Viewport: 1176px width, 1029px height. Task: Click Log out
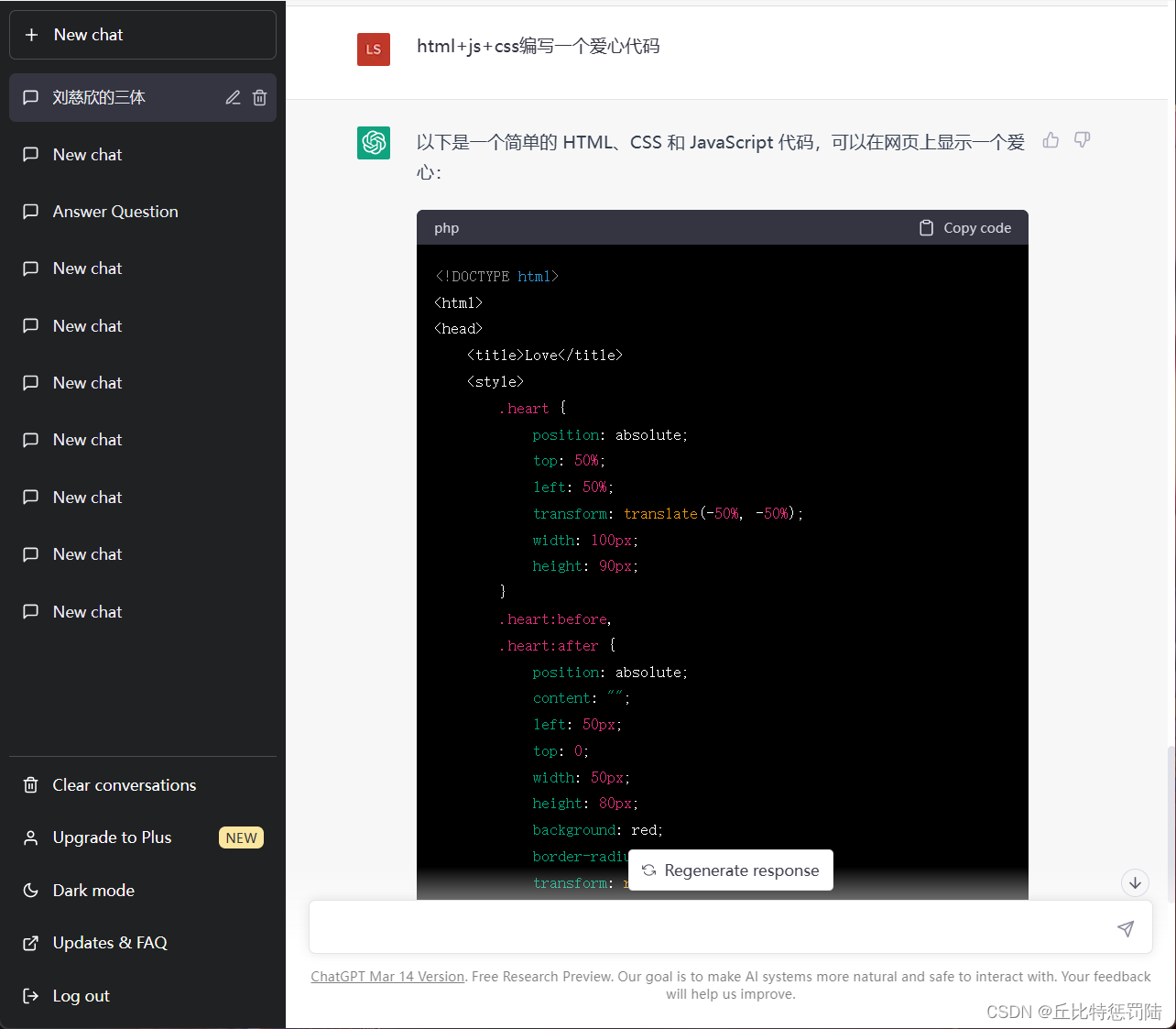tap(143, 996)
